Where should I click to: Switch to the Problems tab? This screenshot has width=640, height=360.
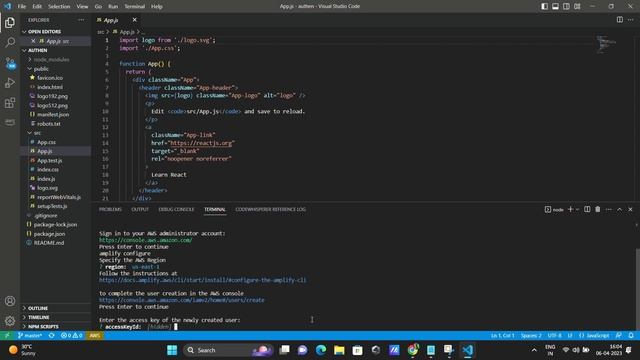tap(110, 209)
